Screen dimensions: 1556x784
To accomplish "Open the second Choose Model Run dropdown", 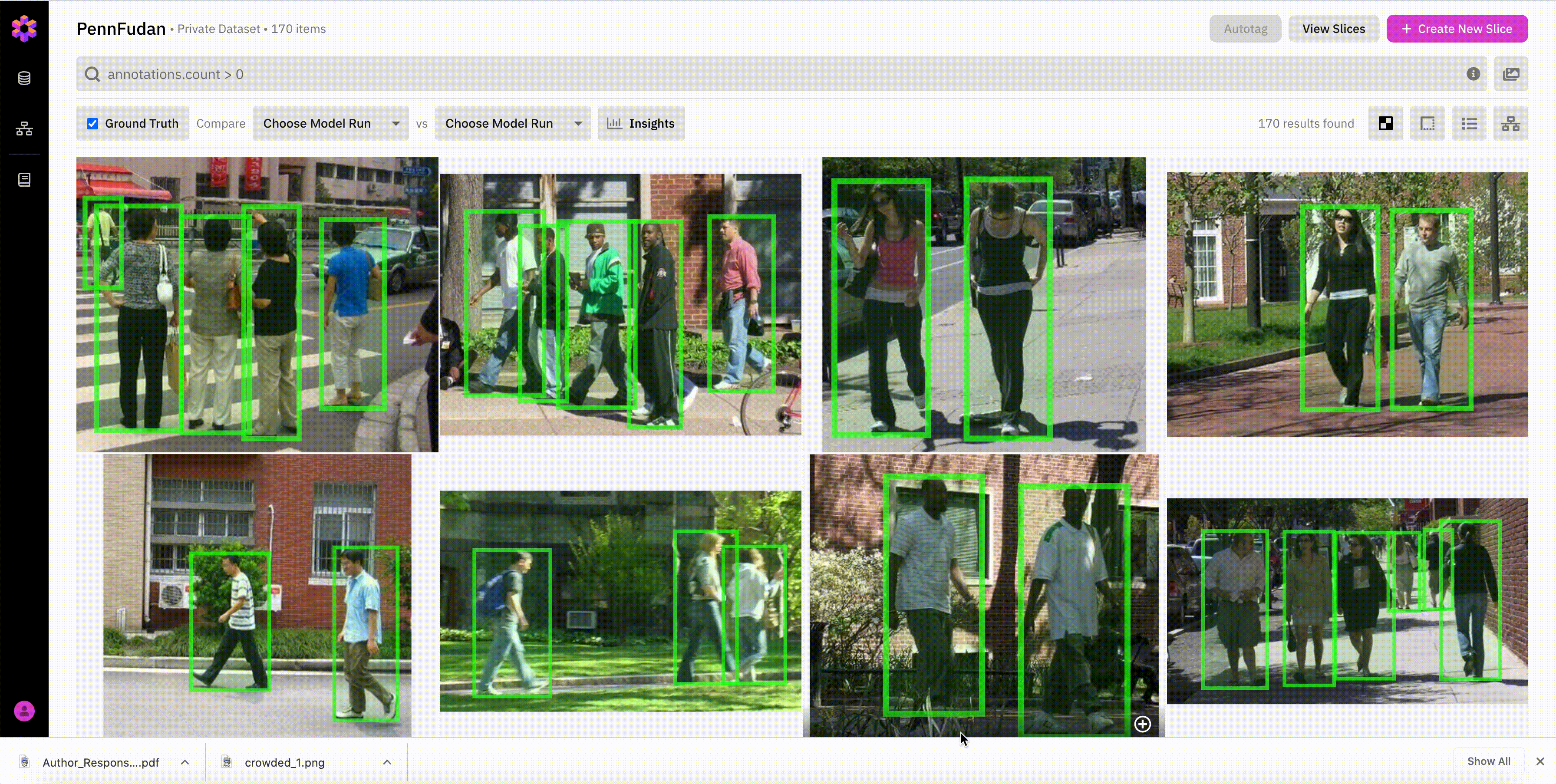I will pos(513,123).
